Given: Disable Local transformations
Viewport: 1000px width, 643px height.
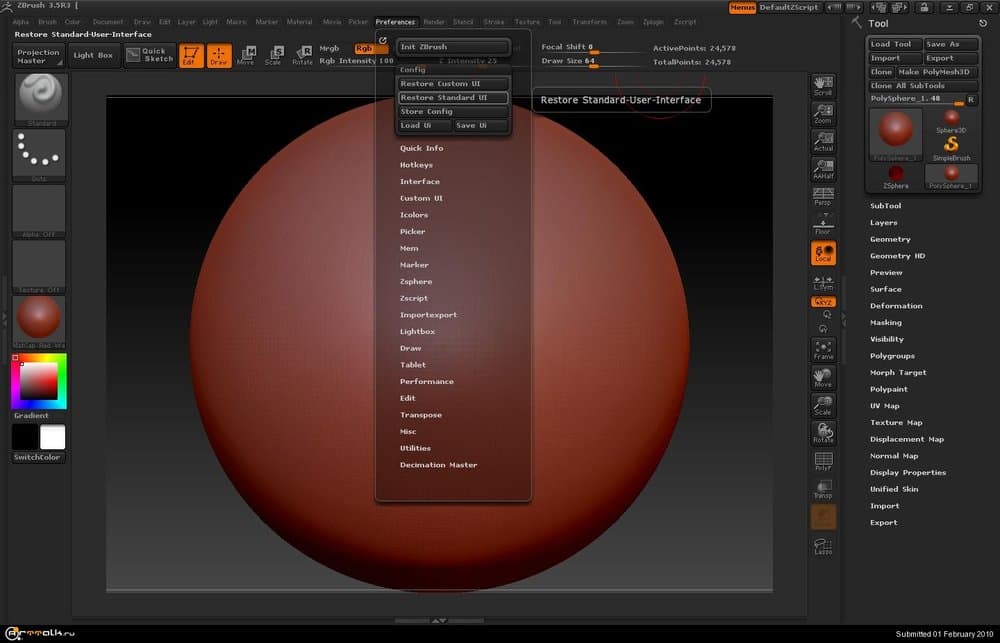Looking at the screenshot, I should pos(823,253).
